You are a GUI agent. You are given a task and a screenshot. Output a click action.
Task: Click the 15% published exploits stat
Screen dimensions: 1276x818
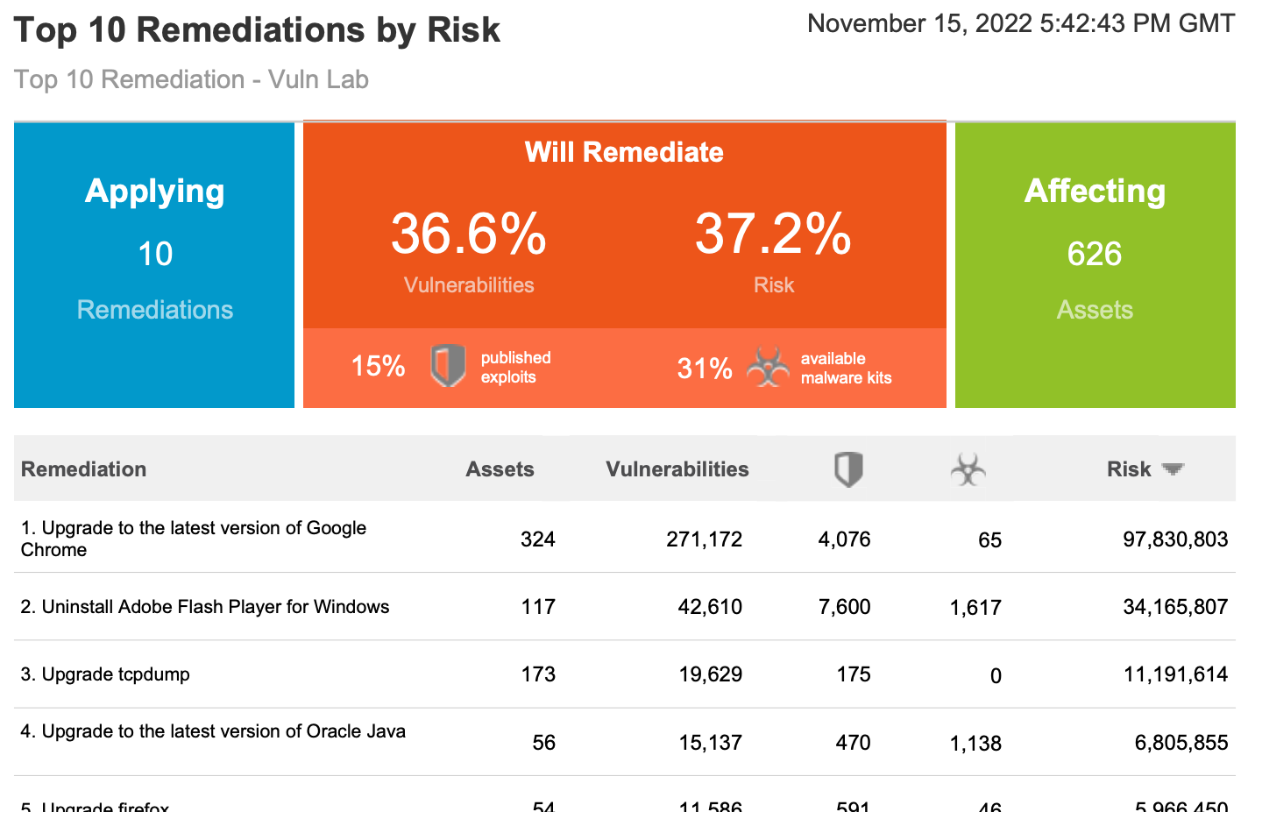[x=378, y=367]
